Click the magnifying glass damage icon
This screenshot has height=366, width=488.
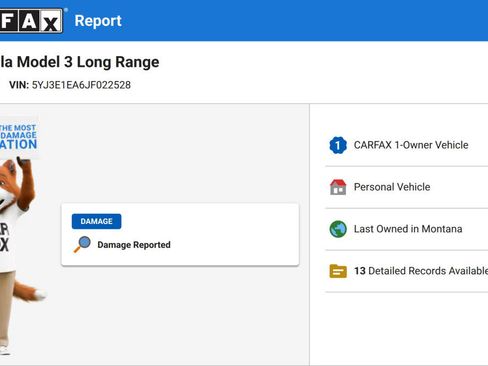[x=82, y=244]
